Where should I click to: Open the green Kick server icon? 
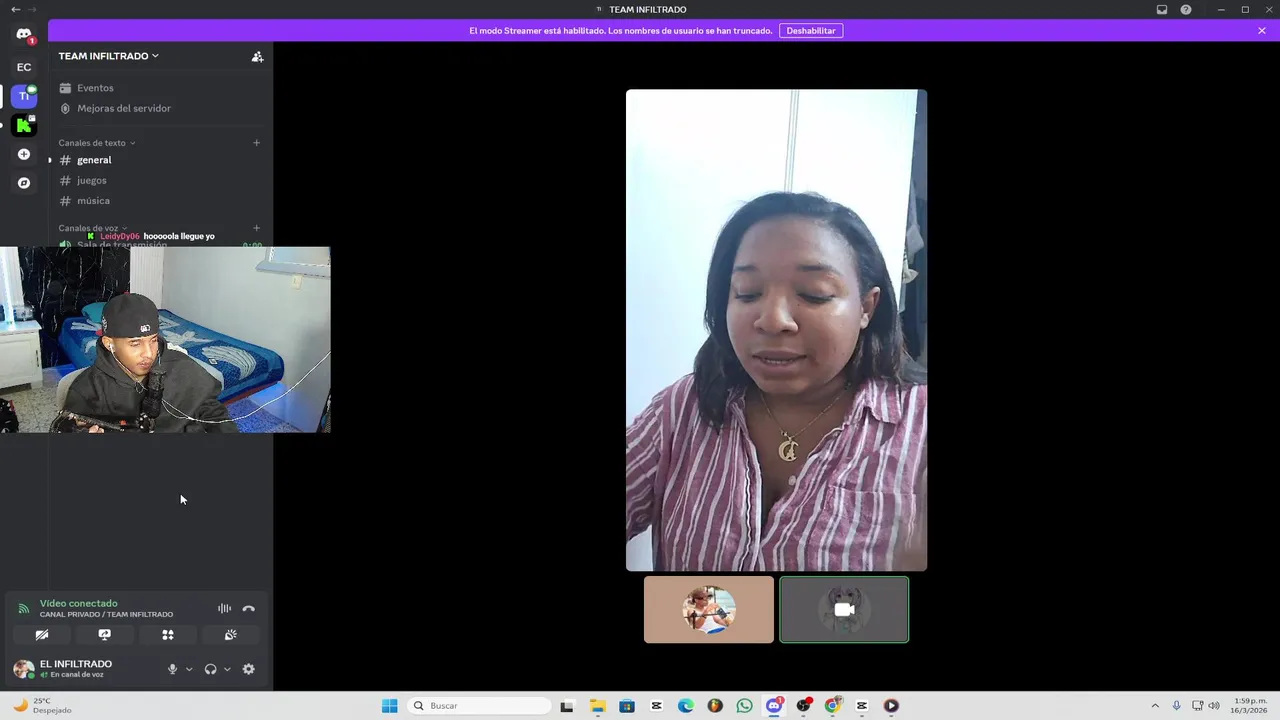[x=24, y=125]
